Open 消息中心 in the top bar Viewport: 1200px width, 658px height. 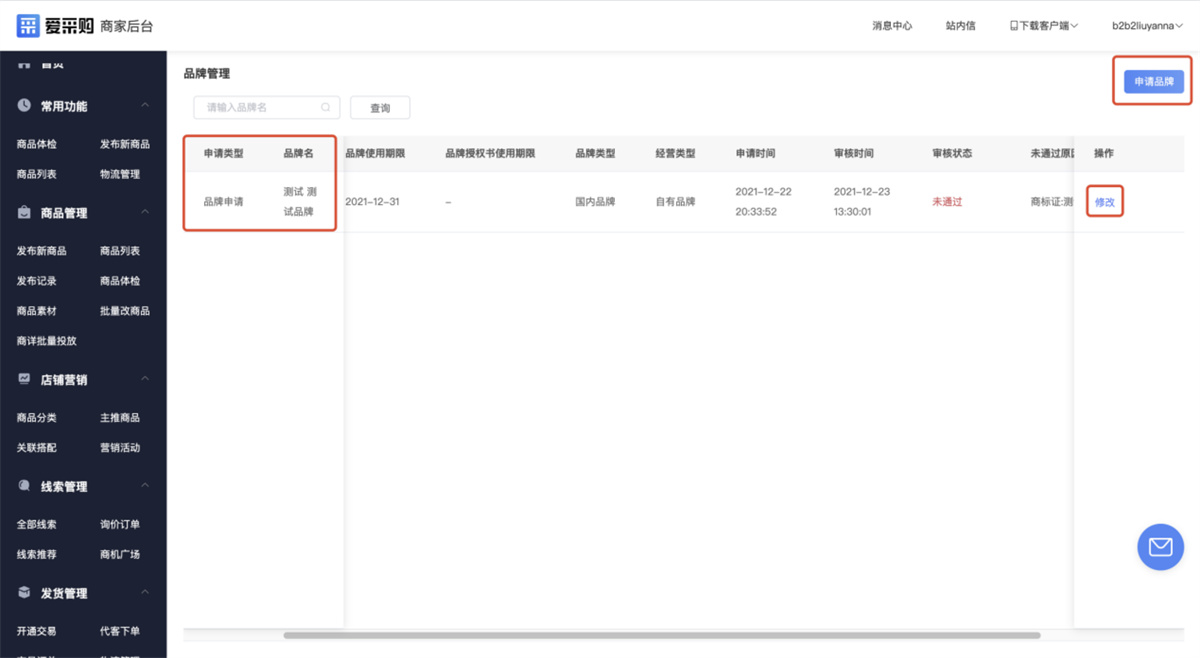[x=892, y=26]
